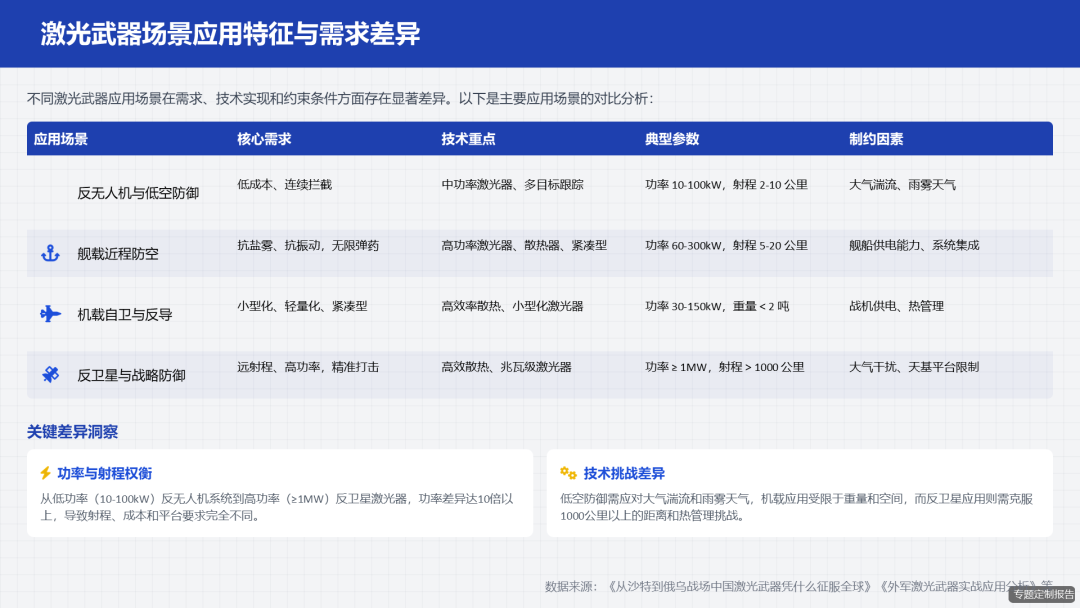Viewport: 1080px width, 608px height.
Task: Collapse the 关键差异洞察 section heading
Action: point(71,432)
